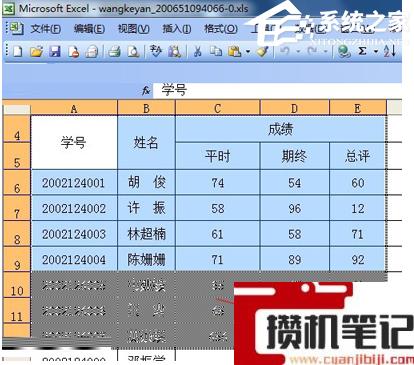Click the Cut scissors icon

coord(198,52)
